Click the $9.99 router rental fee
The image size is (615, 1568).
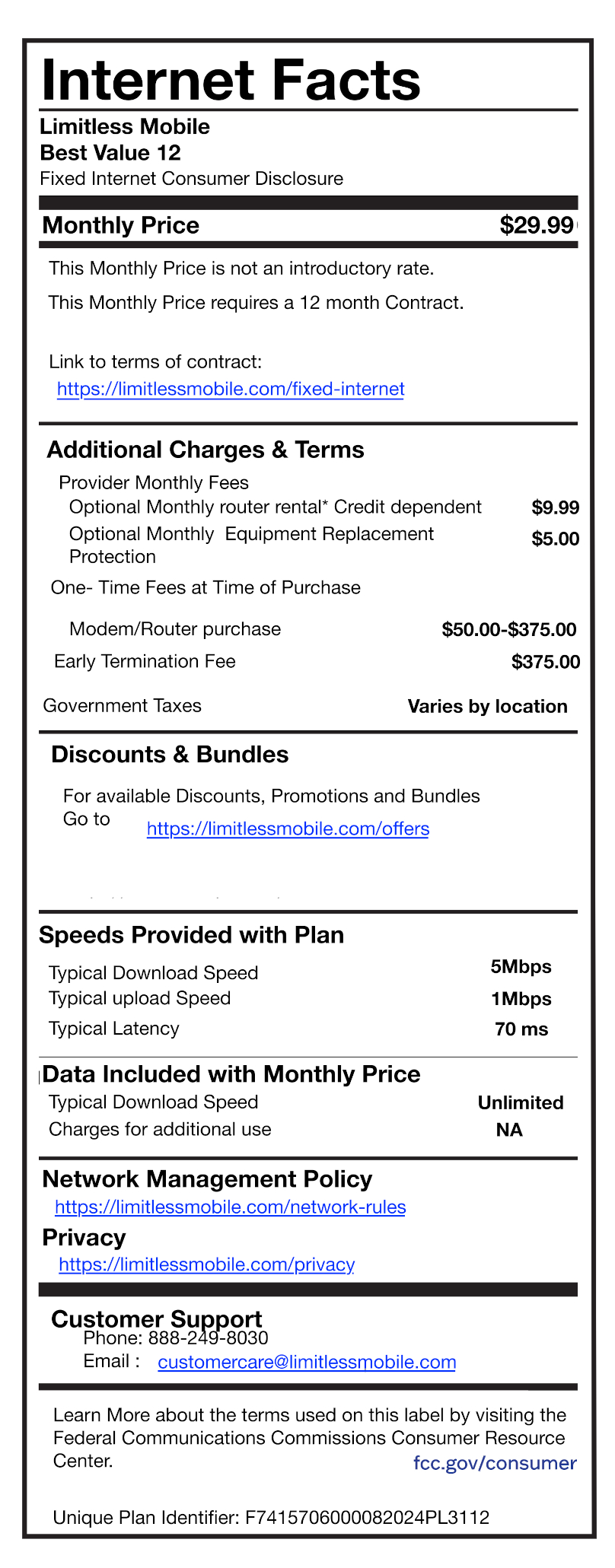[x=556, y=507]
